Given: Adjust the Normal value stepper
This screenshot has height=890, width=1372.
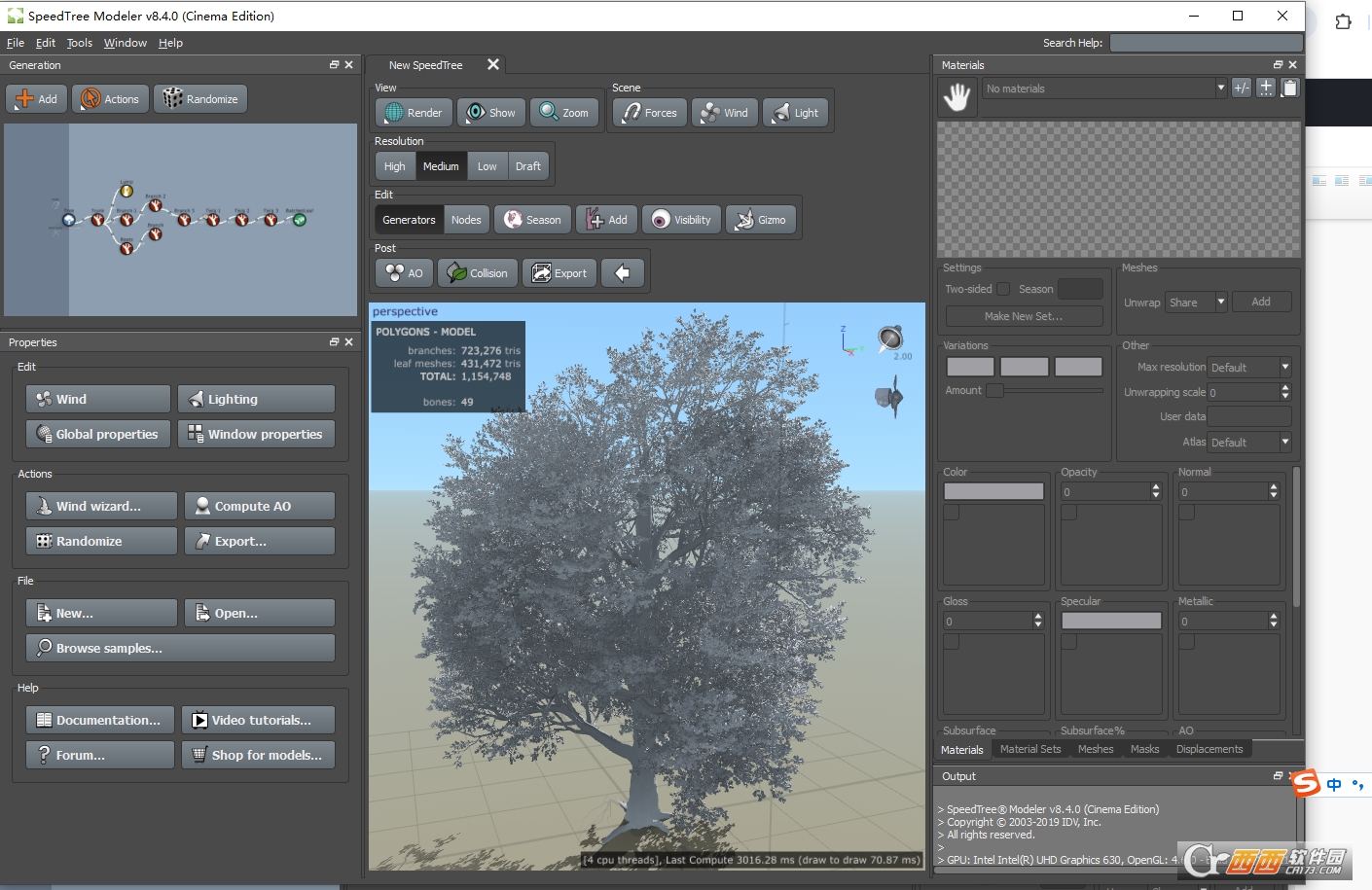Looking at the screenshot, I should pyautogui.click(x=1274, y=491).
